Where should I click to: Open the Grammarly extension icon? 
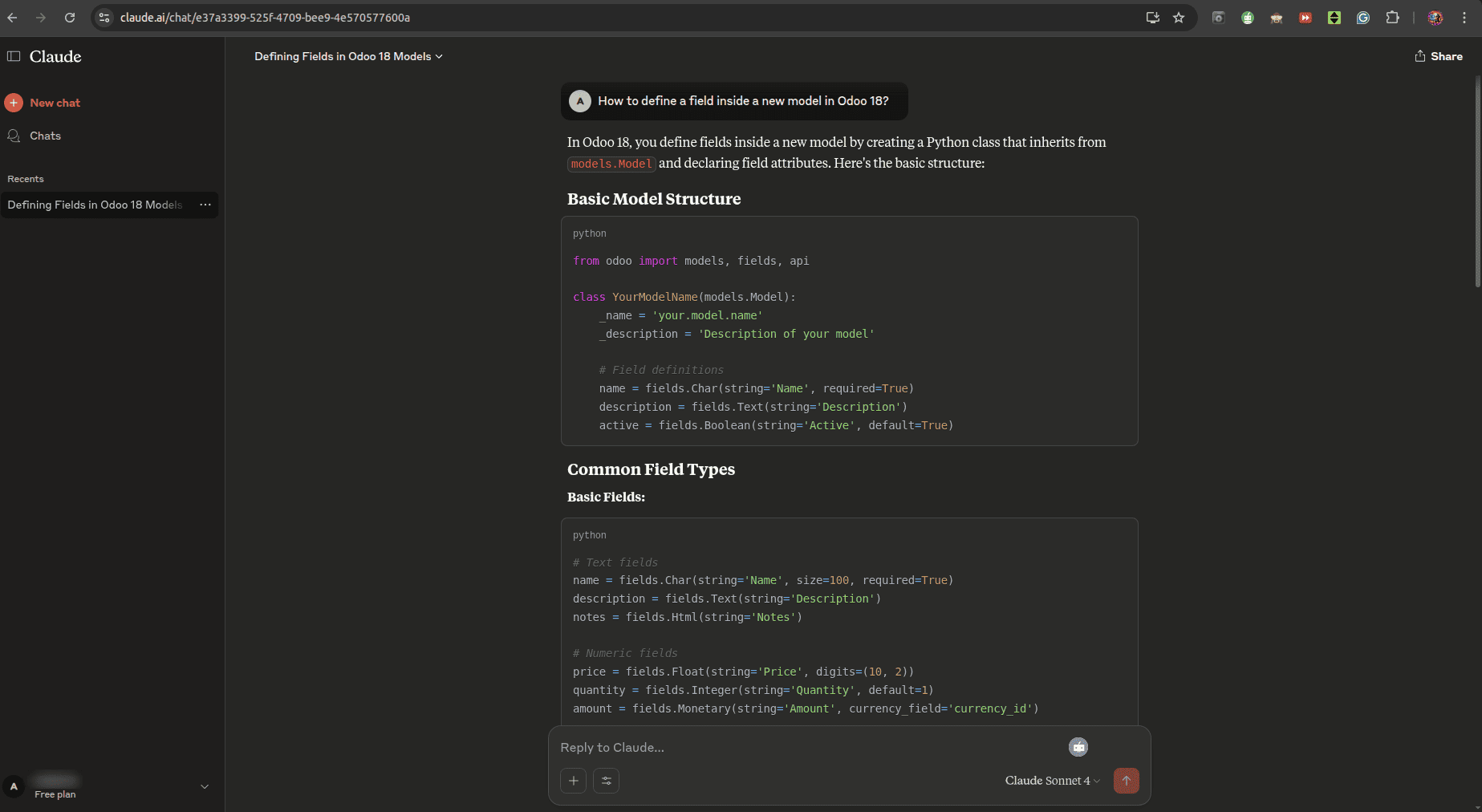click(x=1363, y=18)
